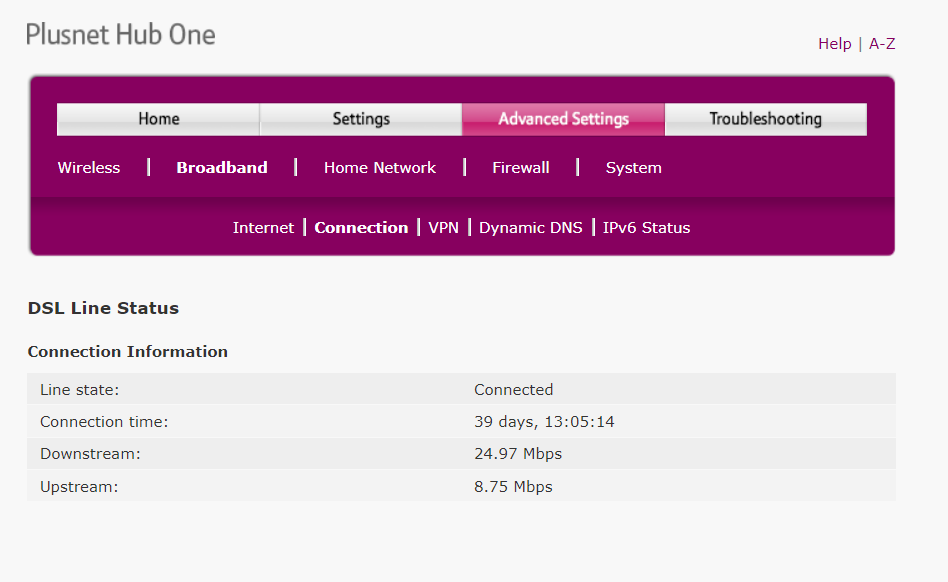View the IPv6 Status page
Viewport: 948px width, 582px height.
(x=646, y=228)
